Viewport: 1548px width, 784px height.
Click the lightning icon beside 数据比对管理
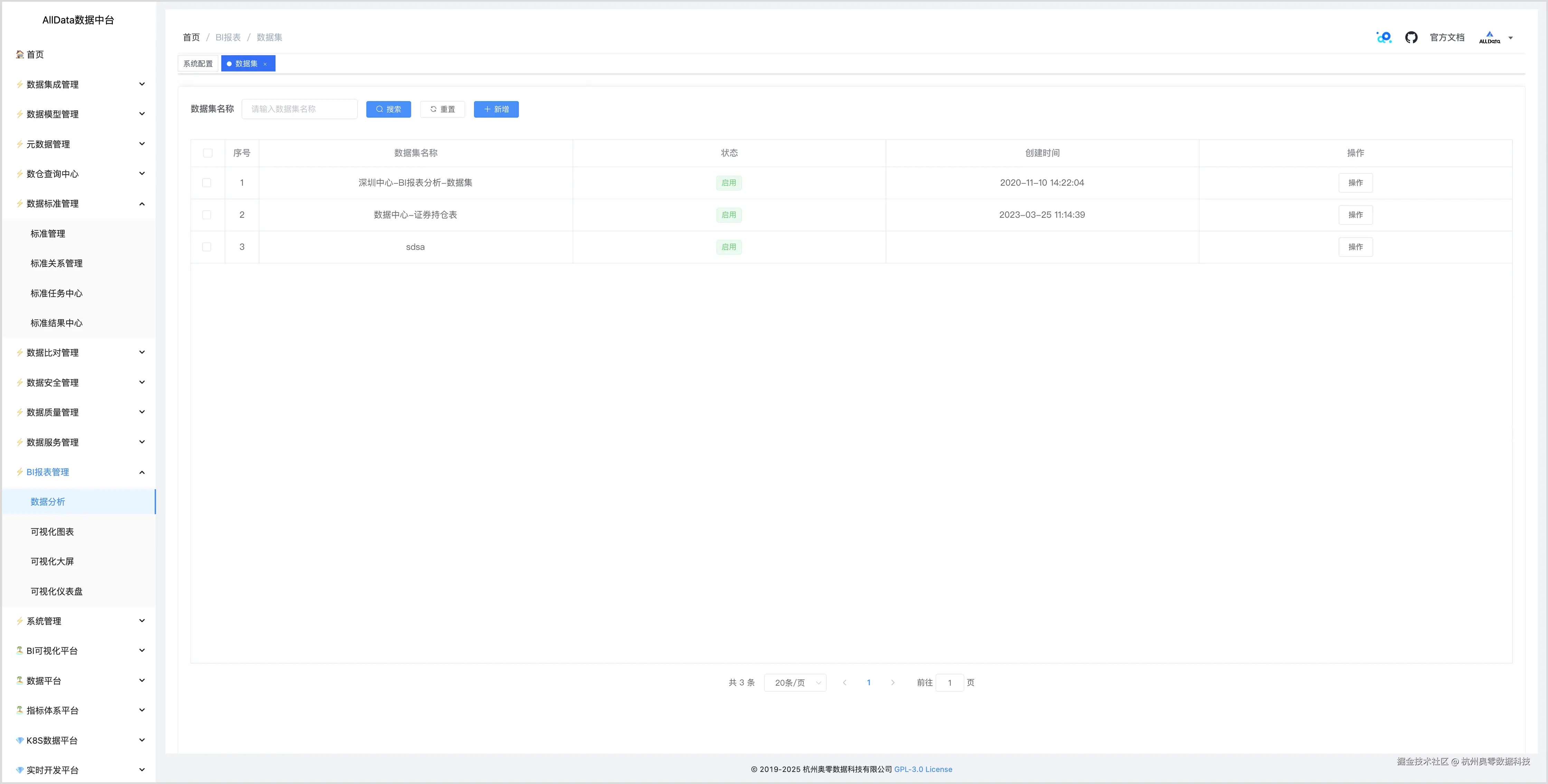point(20,353)
